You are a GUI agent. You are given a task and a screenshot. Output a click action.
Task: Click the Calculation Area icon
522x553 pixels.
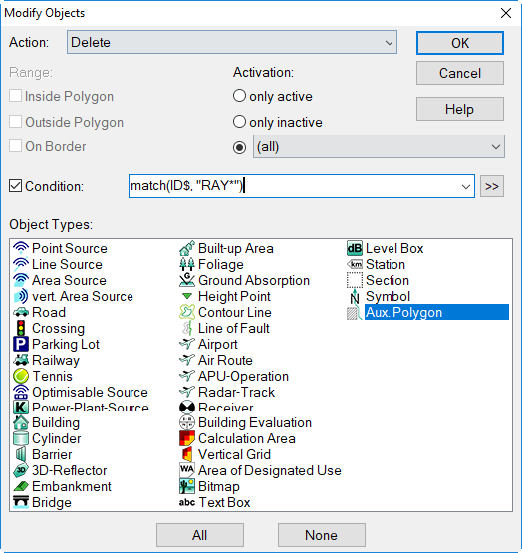pos(187,438)
